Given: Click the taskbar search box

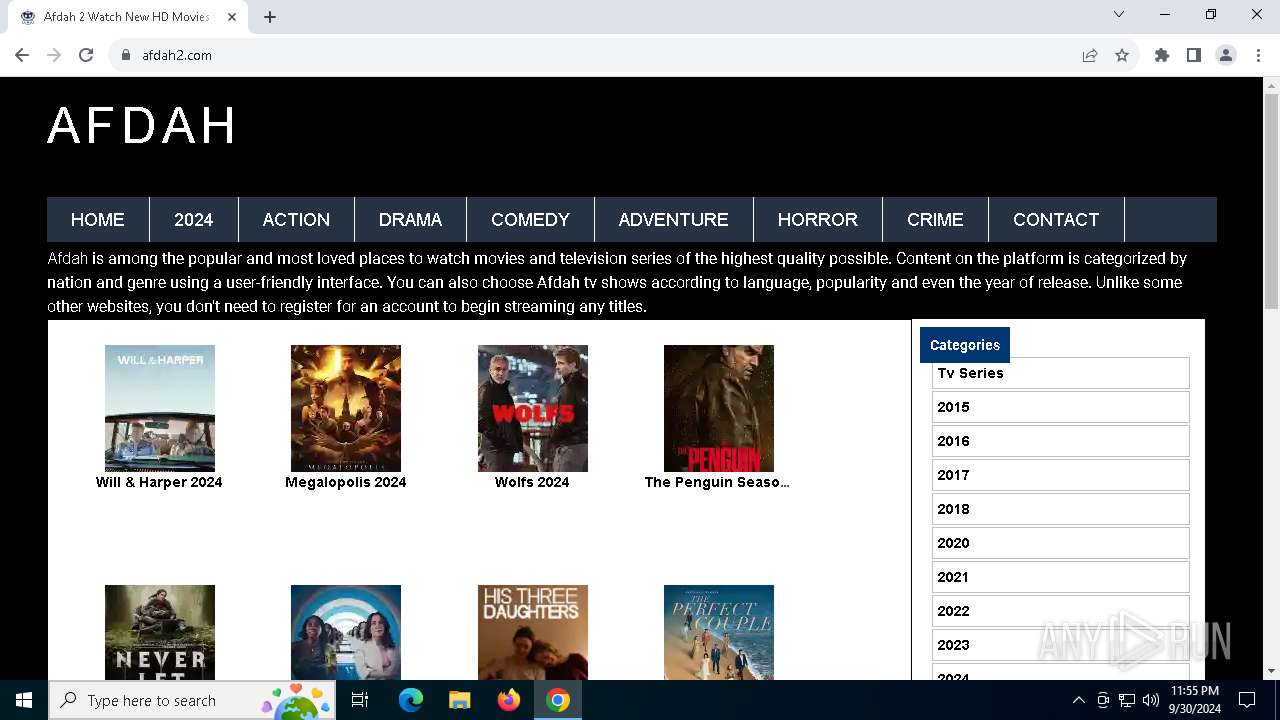Looking at the screenshot, I should click(x=192, y=700).
